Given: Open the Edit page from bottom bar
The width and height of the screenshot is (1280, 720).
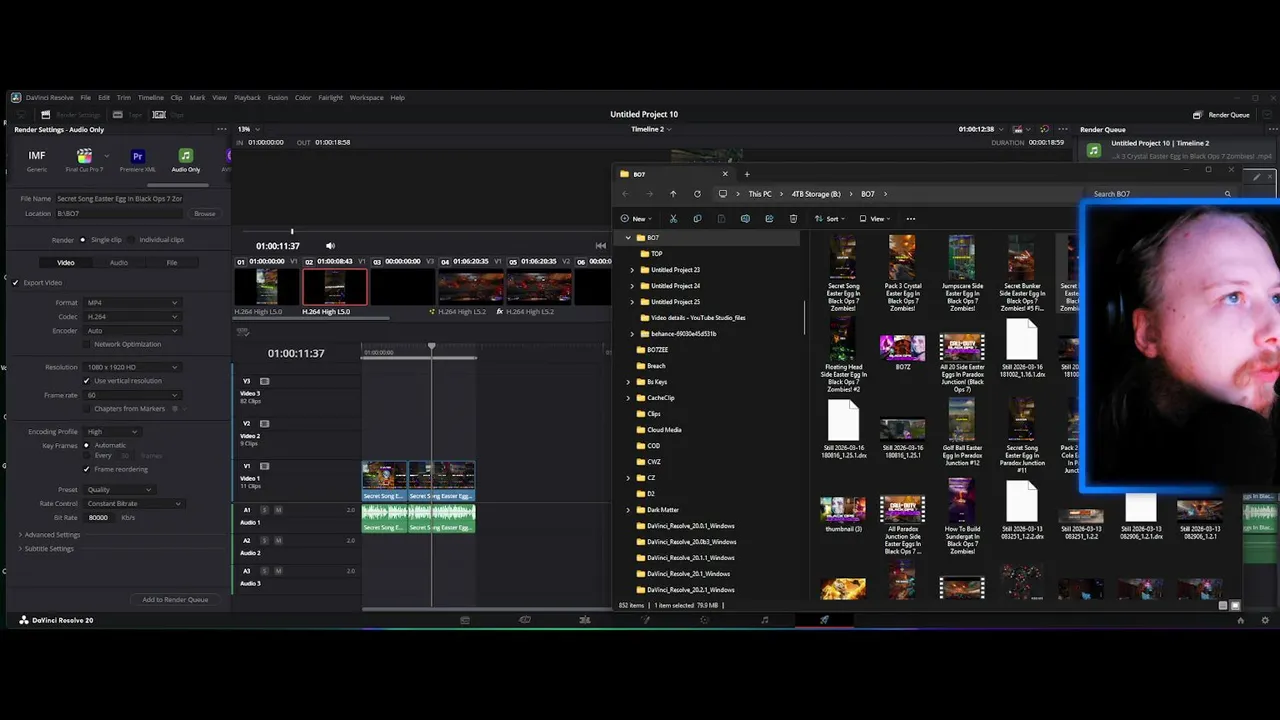Looking at the screenshot, I should (585, 620).
